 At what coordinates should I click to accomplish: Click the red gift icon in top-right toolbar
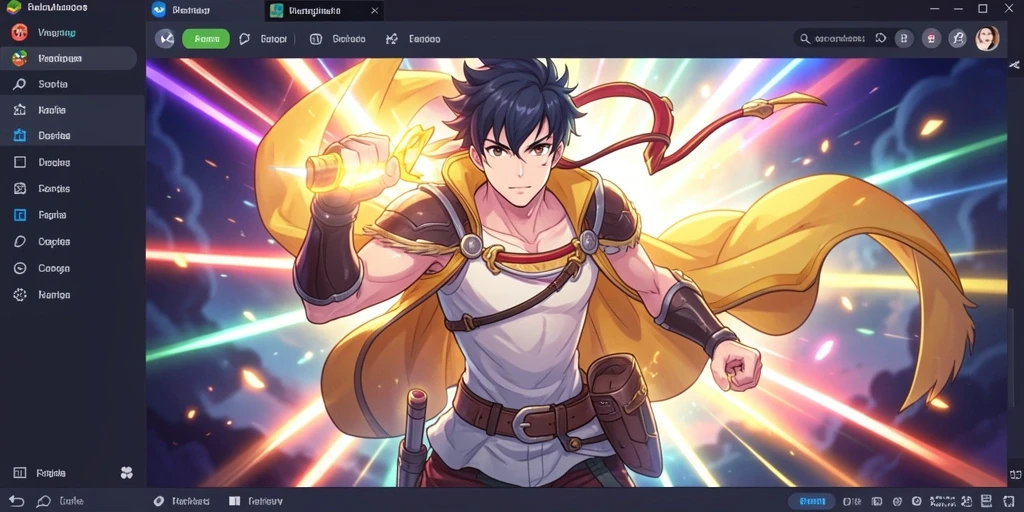(x=931, y=39)
